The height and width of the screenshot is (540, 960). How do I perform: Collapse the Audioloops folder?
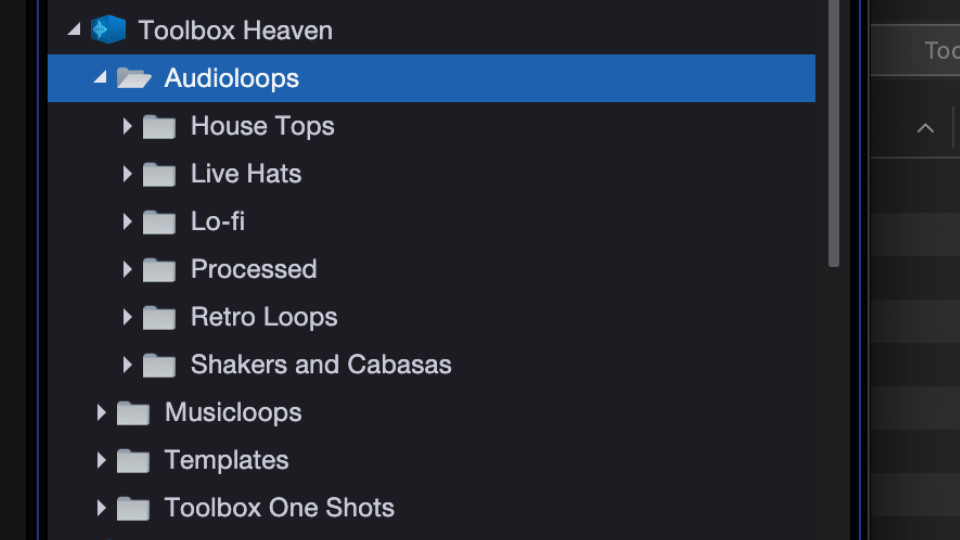[100, 78]
